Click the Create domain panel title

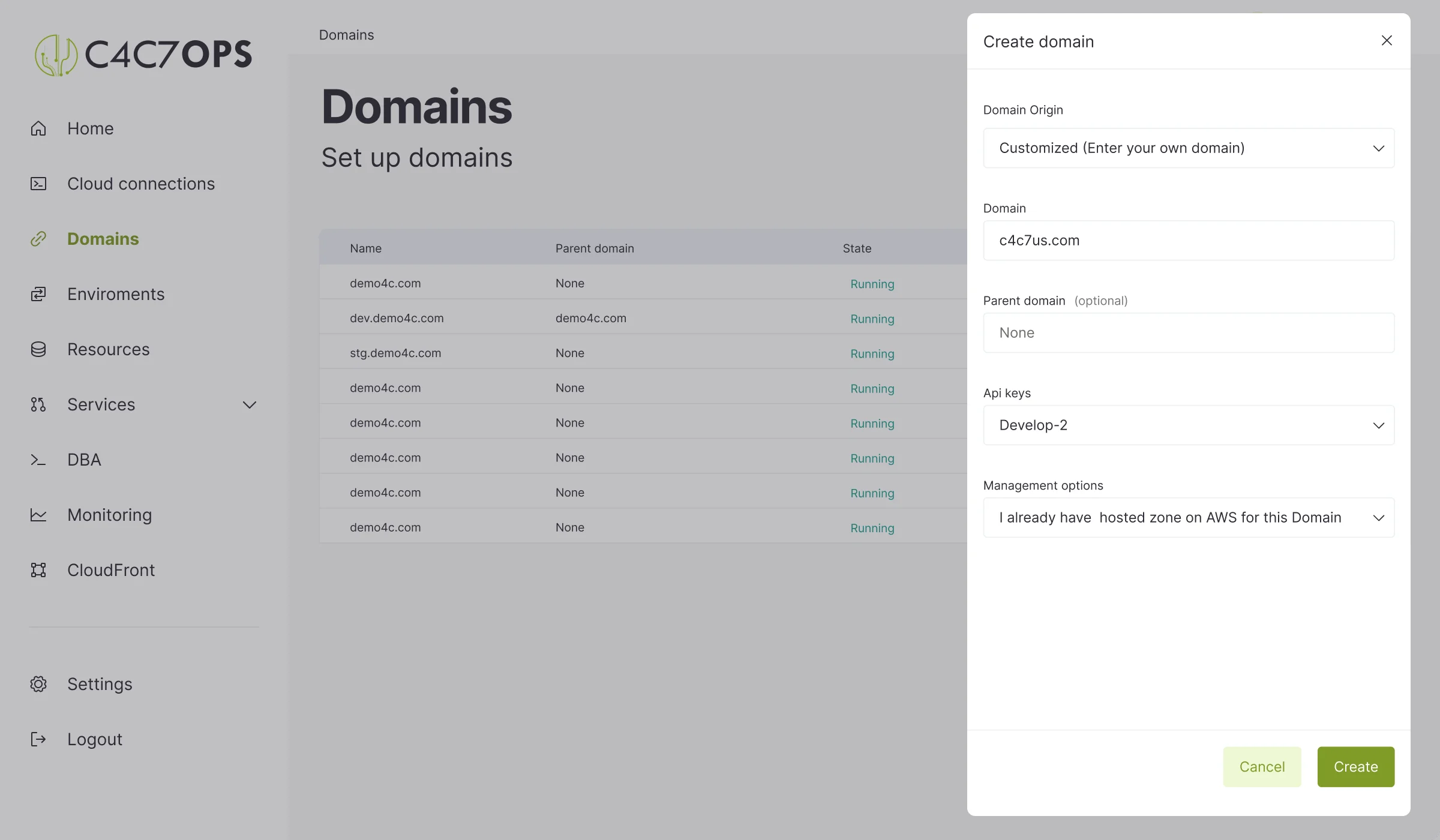point(1039,41)
